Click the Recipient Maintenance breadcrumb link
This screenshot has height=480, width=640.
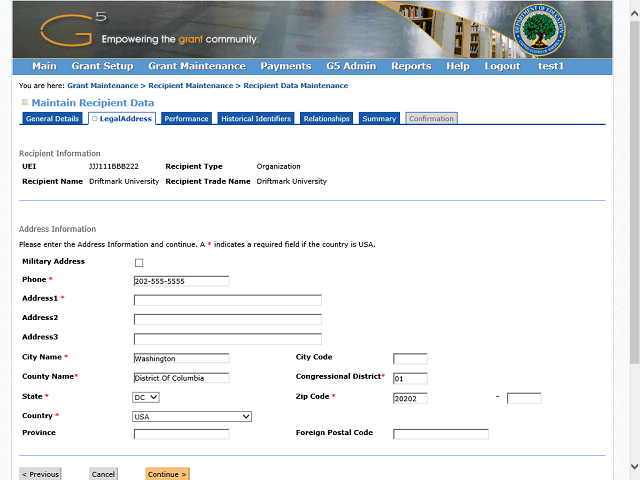[x=191, y=86]
